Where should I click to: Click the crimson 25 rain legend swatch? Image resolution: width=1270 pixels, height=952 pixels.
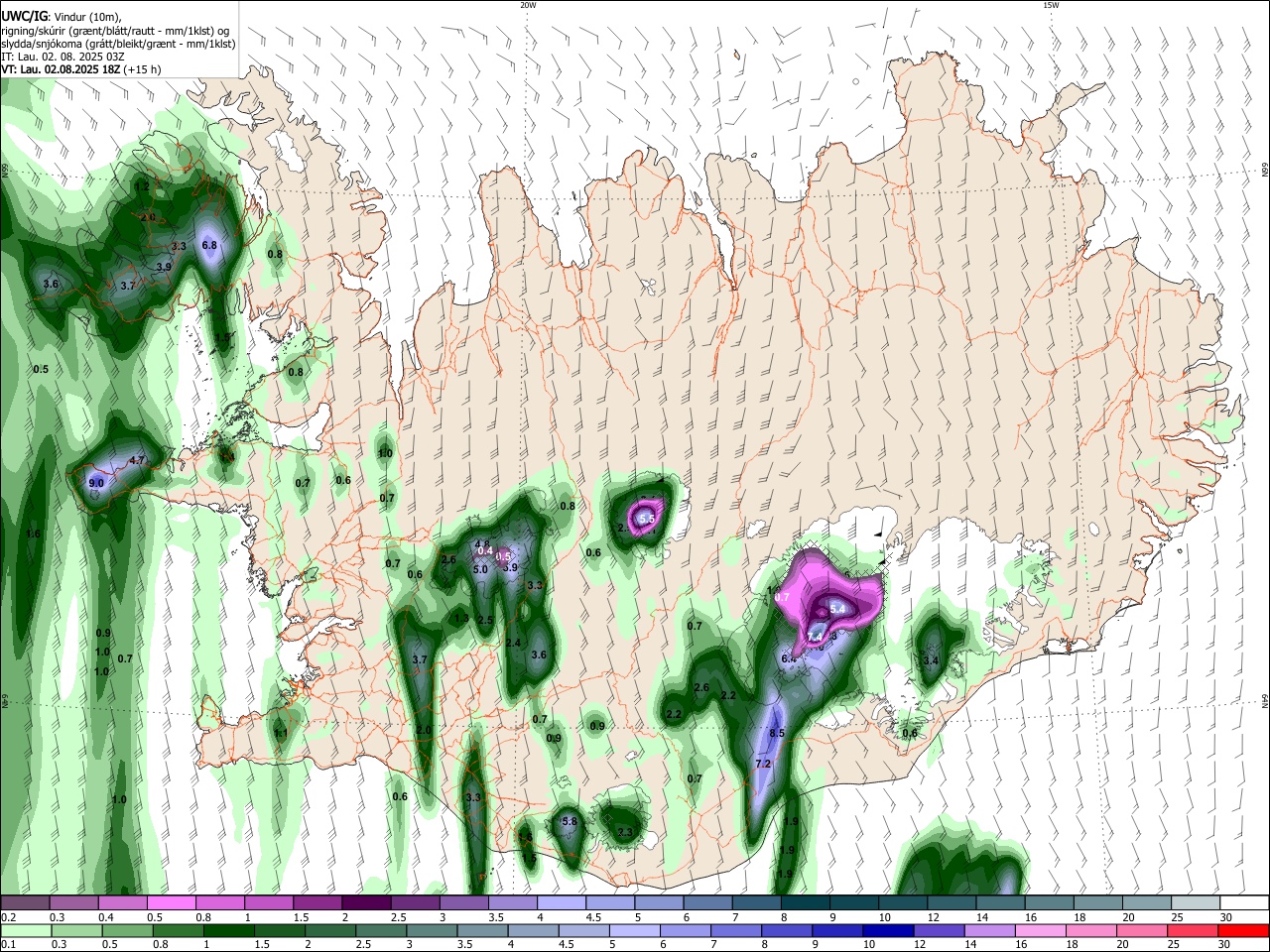[x=1193, y=930]
